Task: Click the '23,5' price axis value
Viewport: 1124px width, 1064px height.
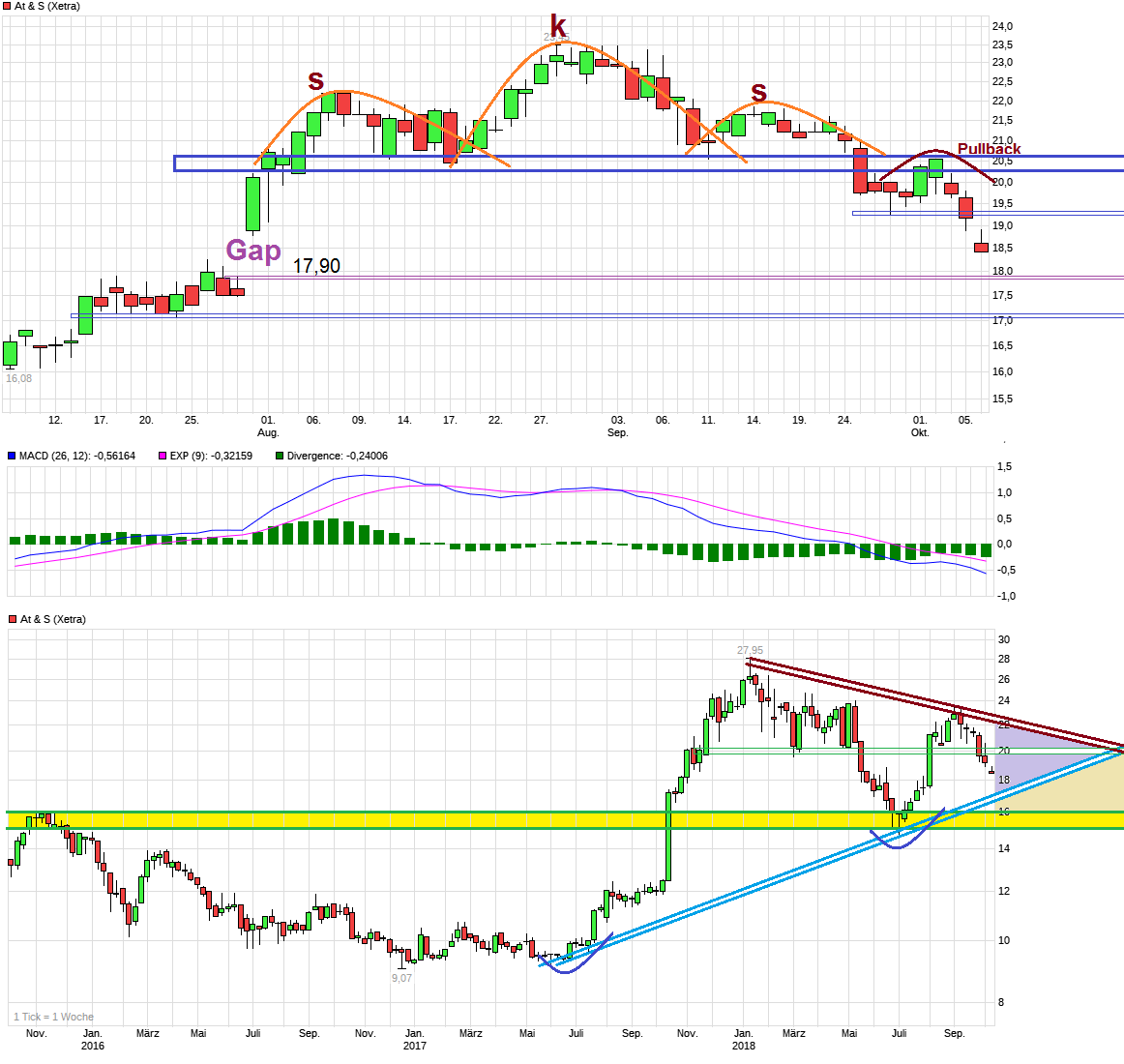Action: pos(1002,44)
